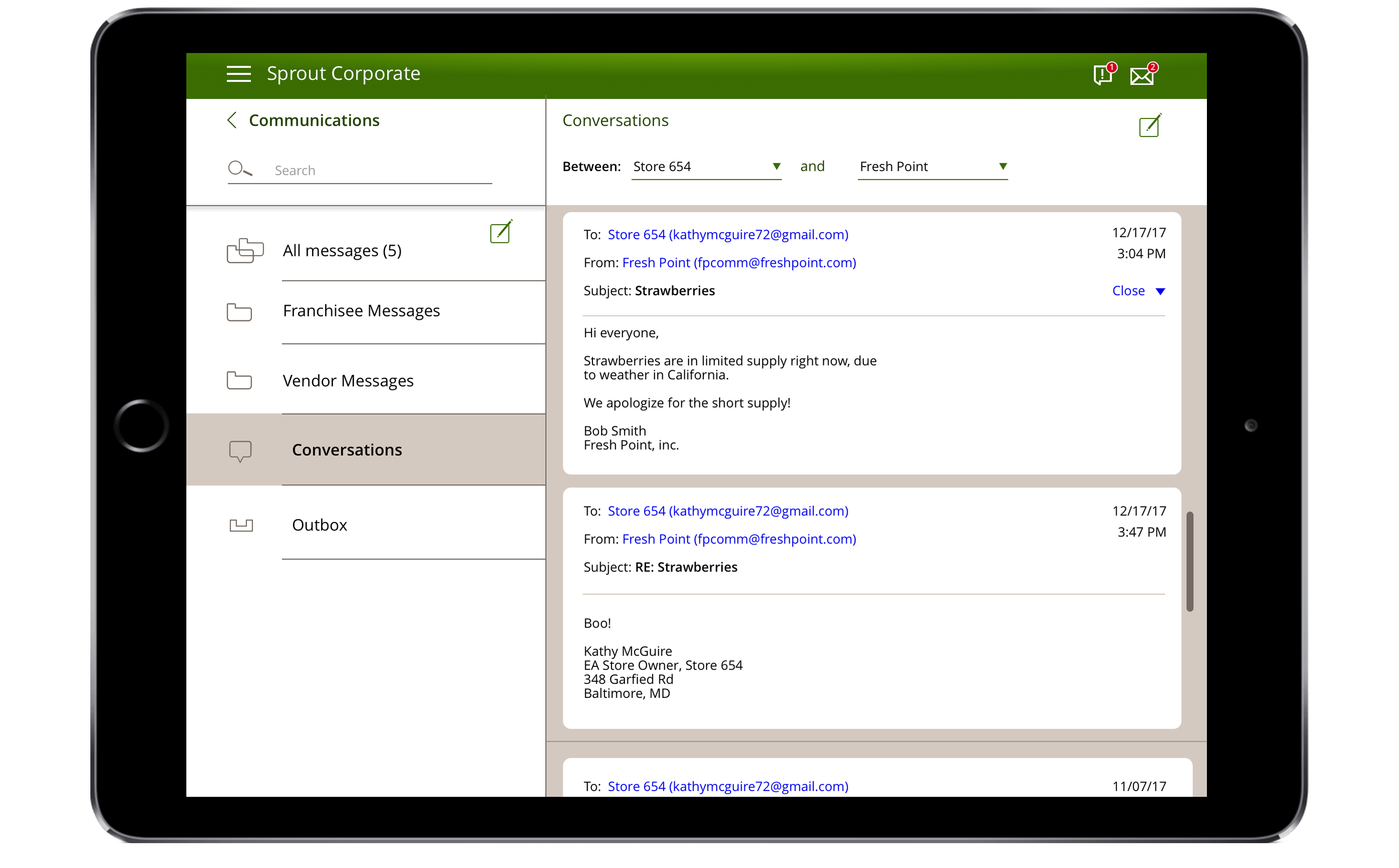Click the 'We apologize for the short supply!' text
Viewport: 1399px width, 868px height.
pos(687,403)
